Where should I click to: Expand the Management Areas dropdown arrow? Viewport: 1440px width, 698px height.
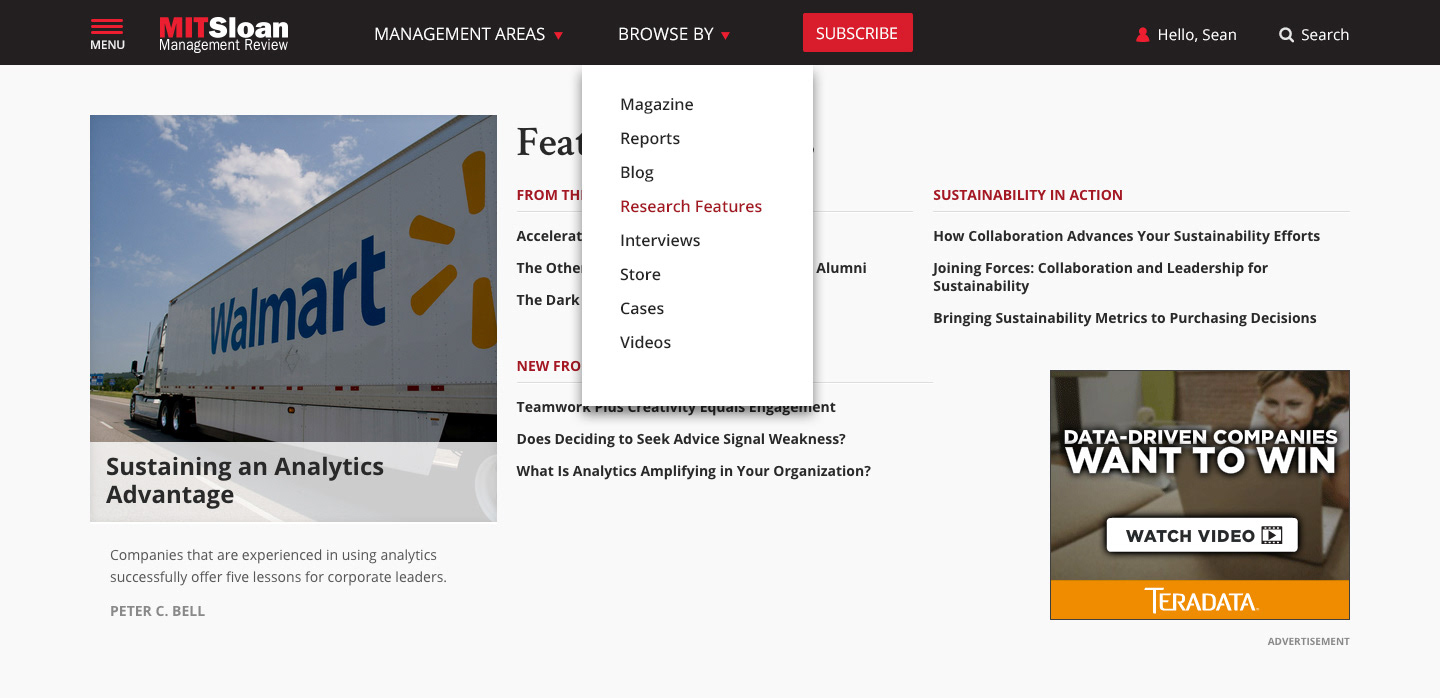click(x=558, y=36)
